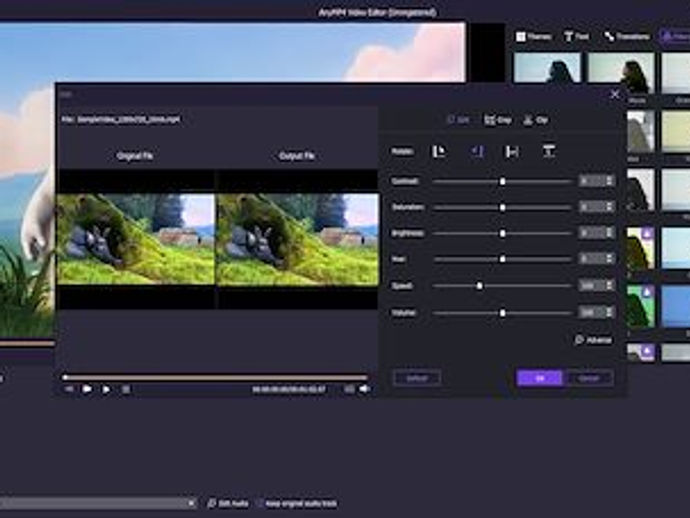Adjust the Volume slider handle
Image resolution: width=690 pixels, height=518 pixels.
[x=502, y=313]
